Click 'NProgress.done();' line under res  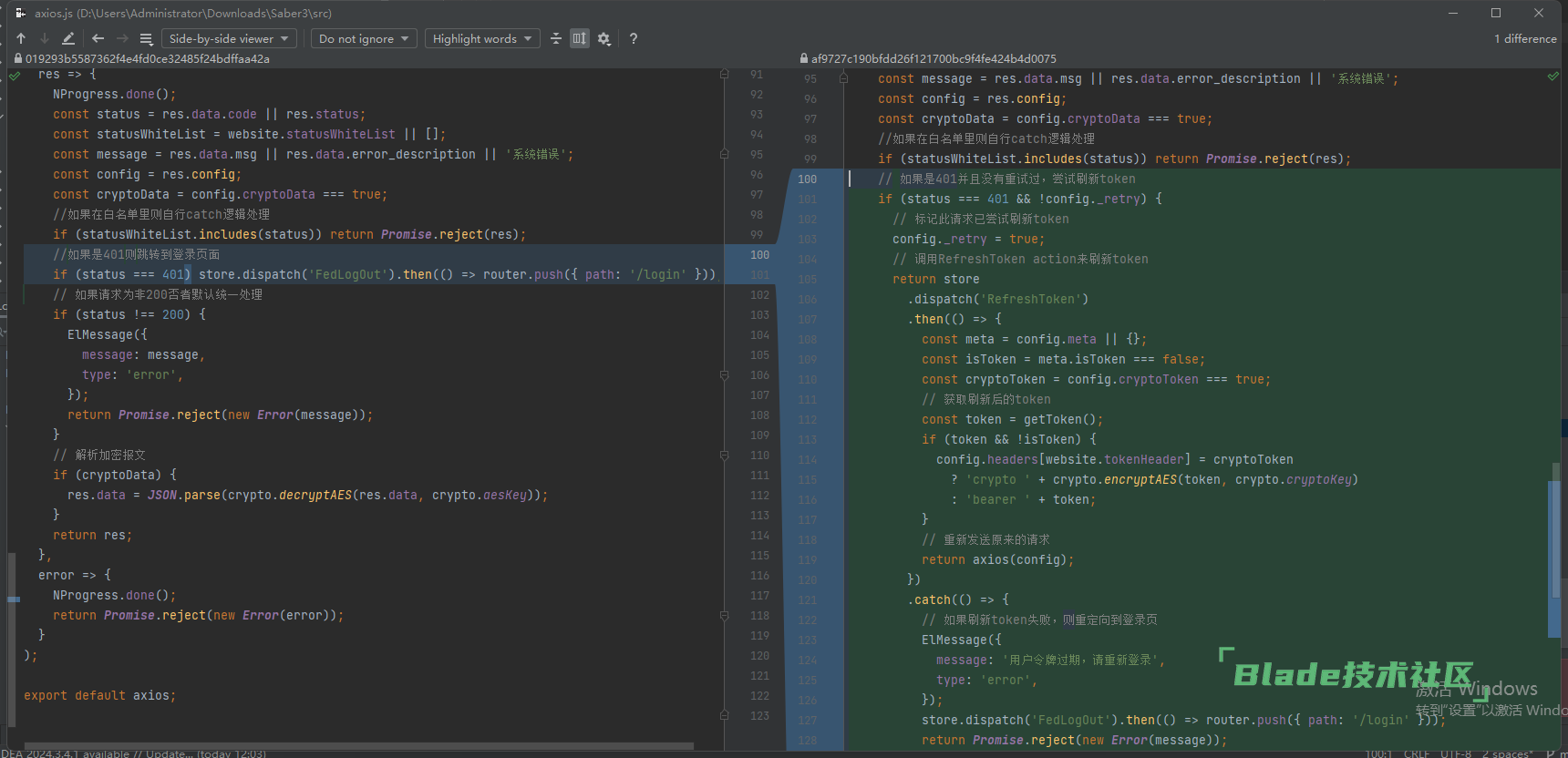tap(114, 94)
